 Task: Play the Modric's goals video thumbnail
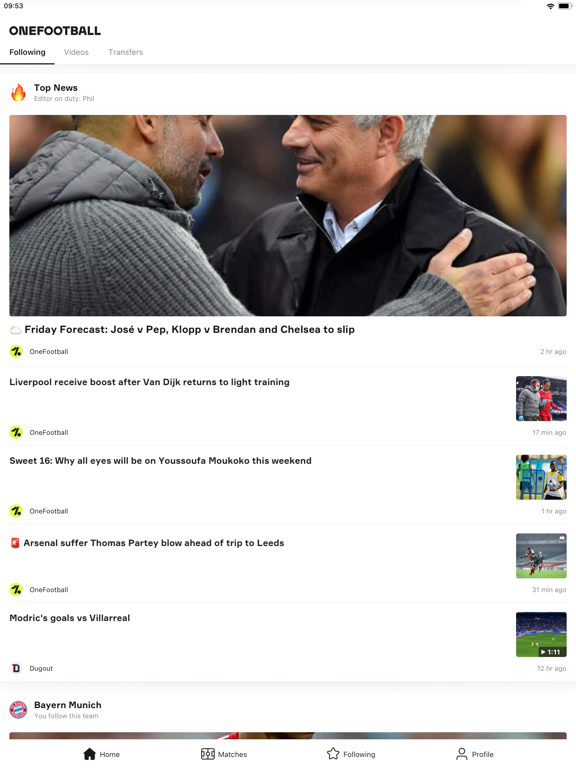point(541,634)
